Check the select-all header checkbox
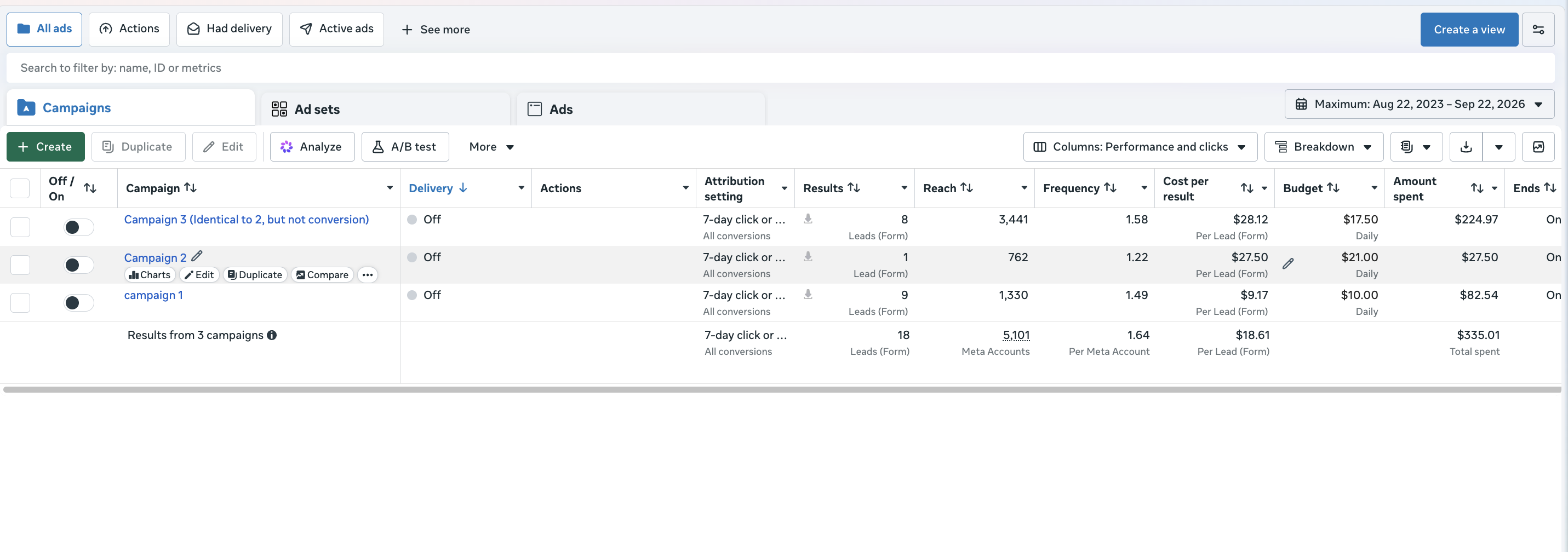 pyautogui.click(x=20, y=188)
